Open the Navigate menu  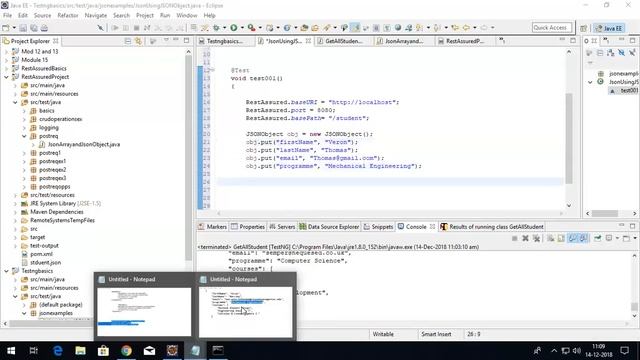point(96,16)
